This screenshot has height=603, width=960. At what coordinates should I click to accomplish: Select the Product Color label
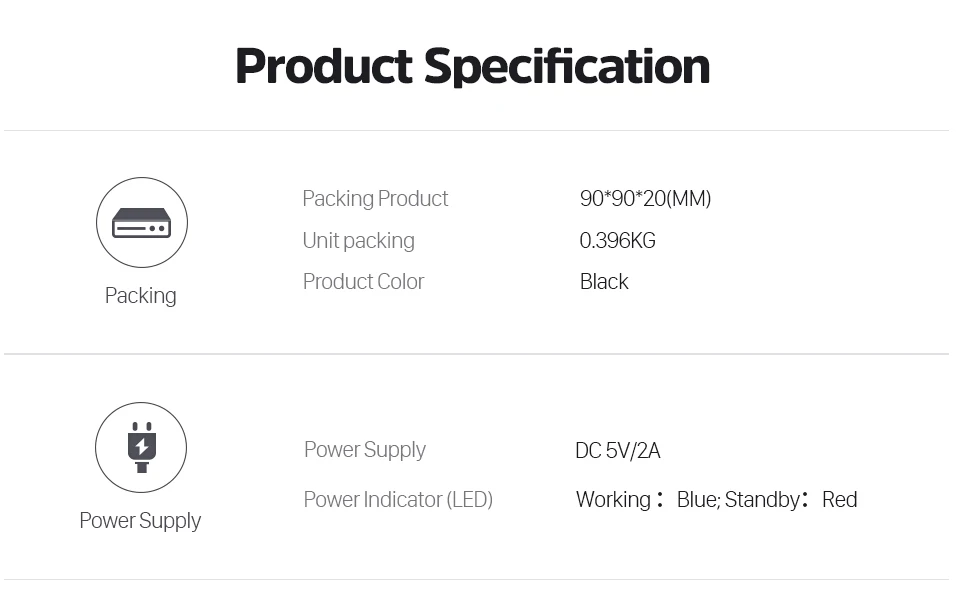(x=363, y=282)
